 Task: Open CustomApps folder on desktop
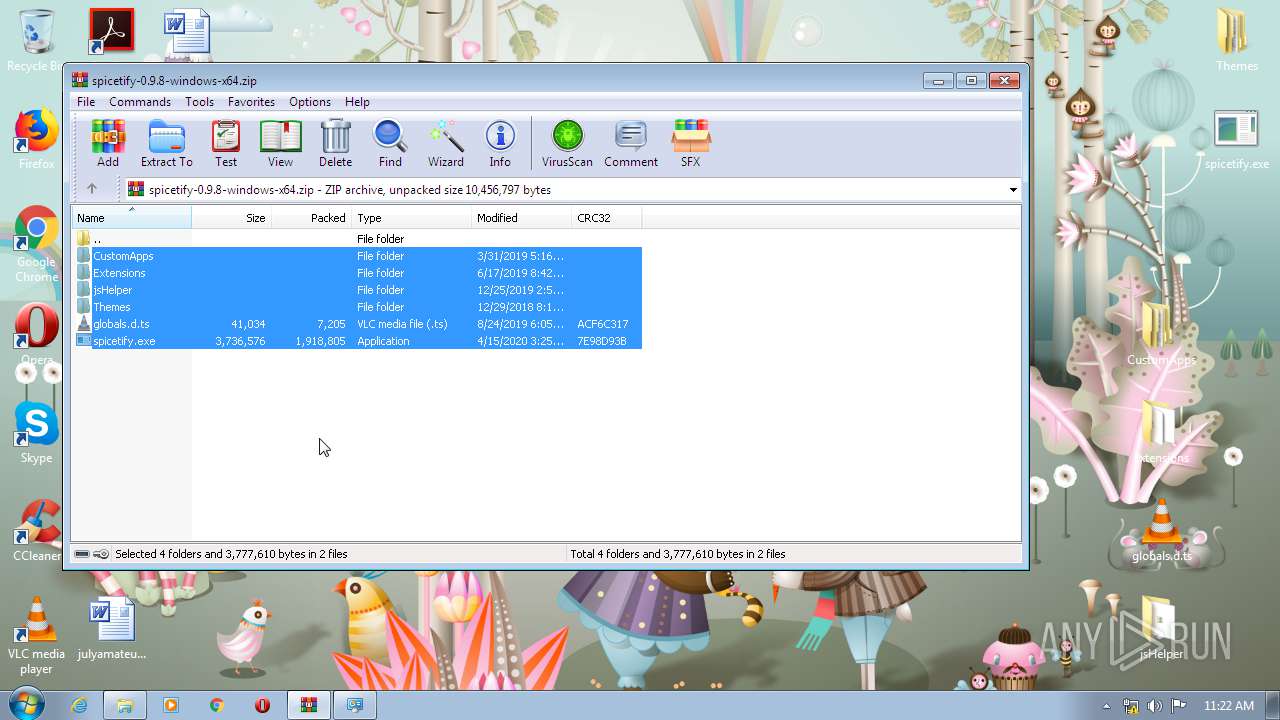click(1161, 334)
